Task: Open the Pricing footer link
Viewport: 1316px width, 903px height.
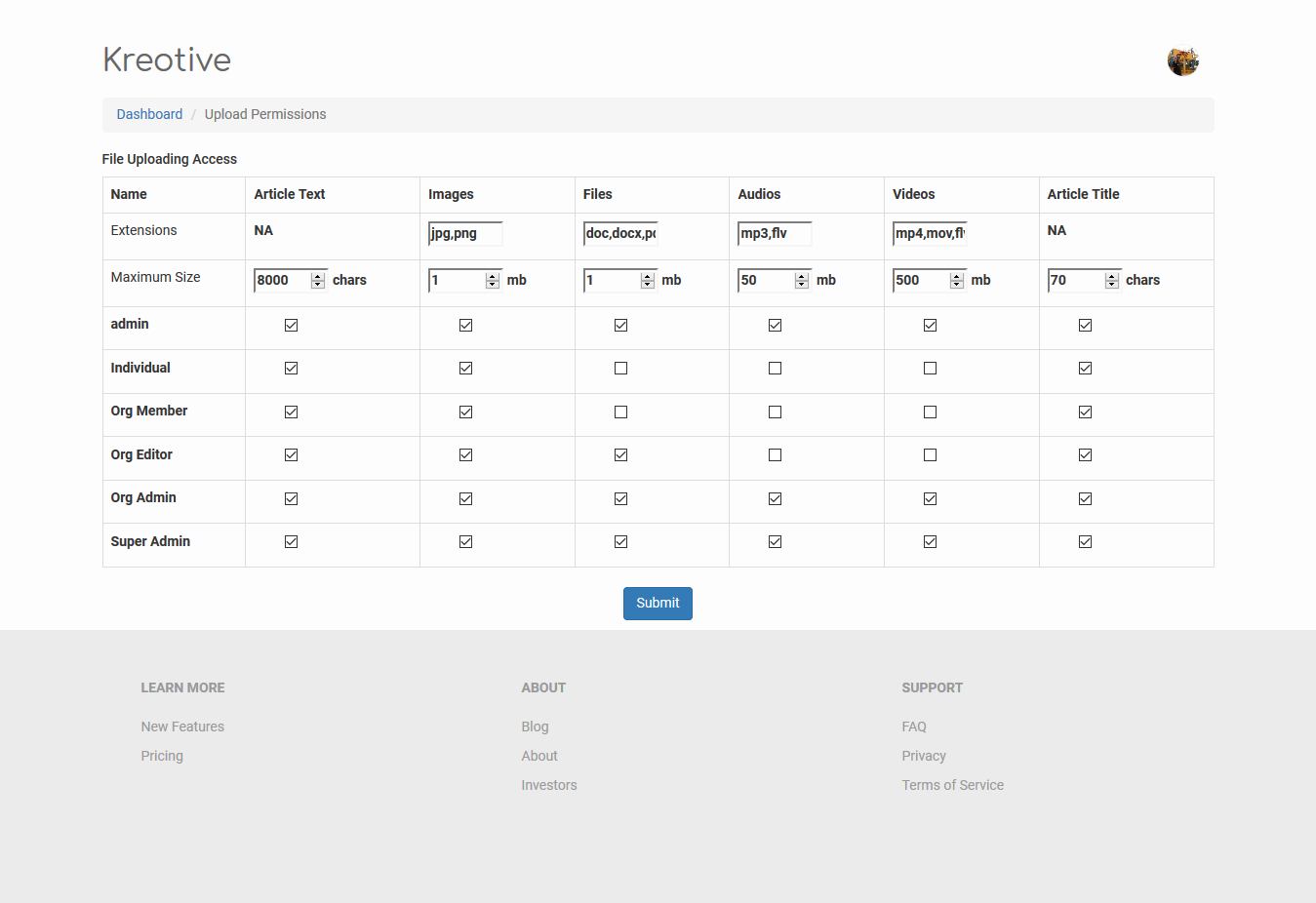Action: (x=162, y=756)
